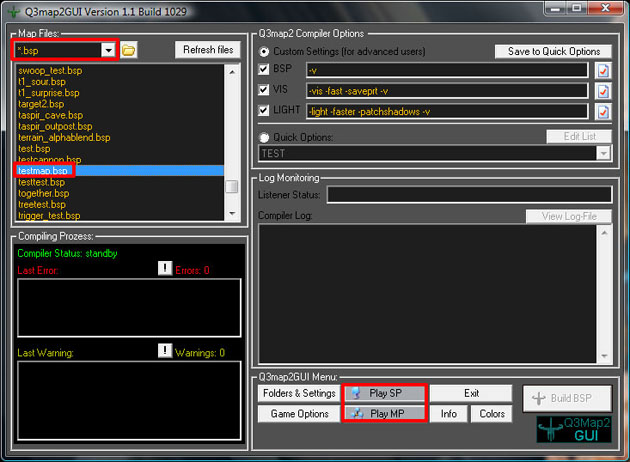
Task: Click the exclamation icon next to Errors
Action: (165, 268)
